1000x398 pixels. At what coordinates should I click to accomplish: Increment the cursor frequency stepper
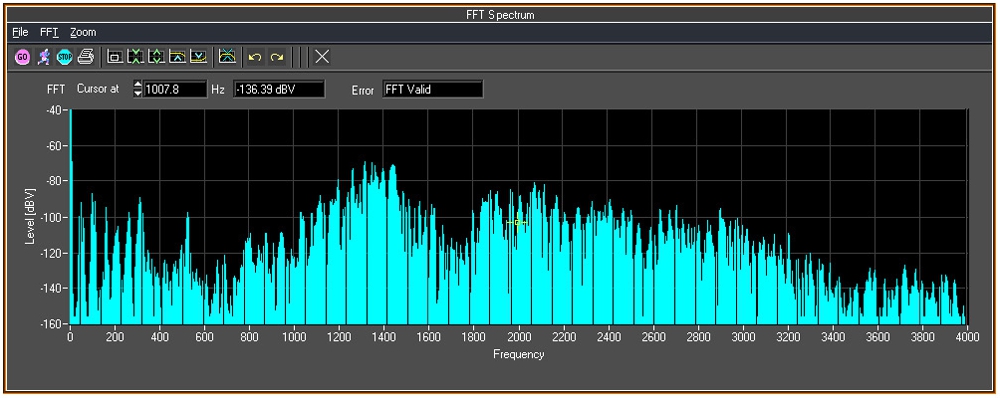tap(138, 85)
